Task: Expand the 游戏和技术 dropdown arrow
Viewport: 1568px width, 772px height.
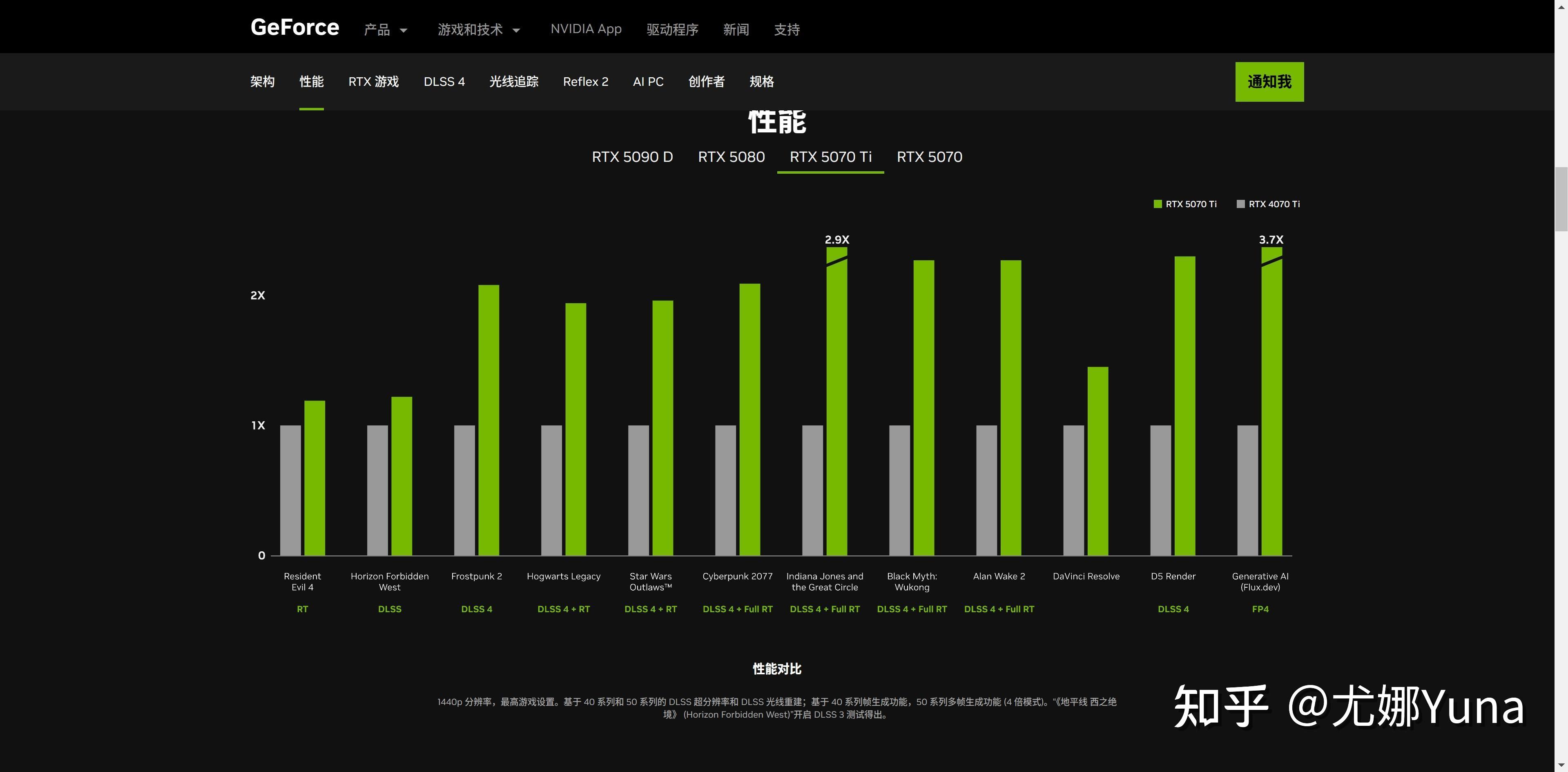Action: coord(516,30)
